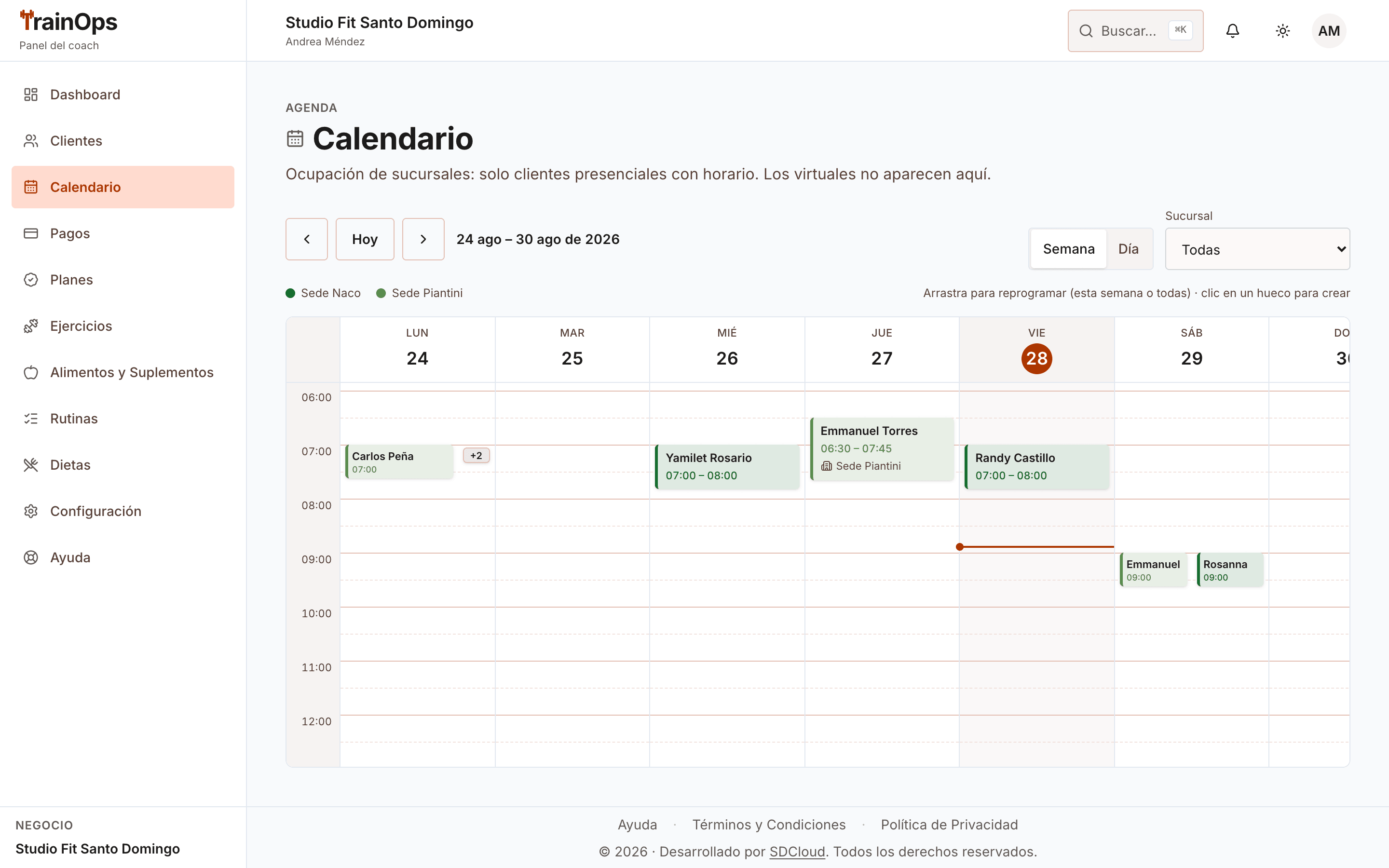1389x868 pixels.
Task: Open Emmanuel 09:00 Saturday event
Action: point(1154,570)
